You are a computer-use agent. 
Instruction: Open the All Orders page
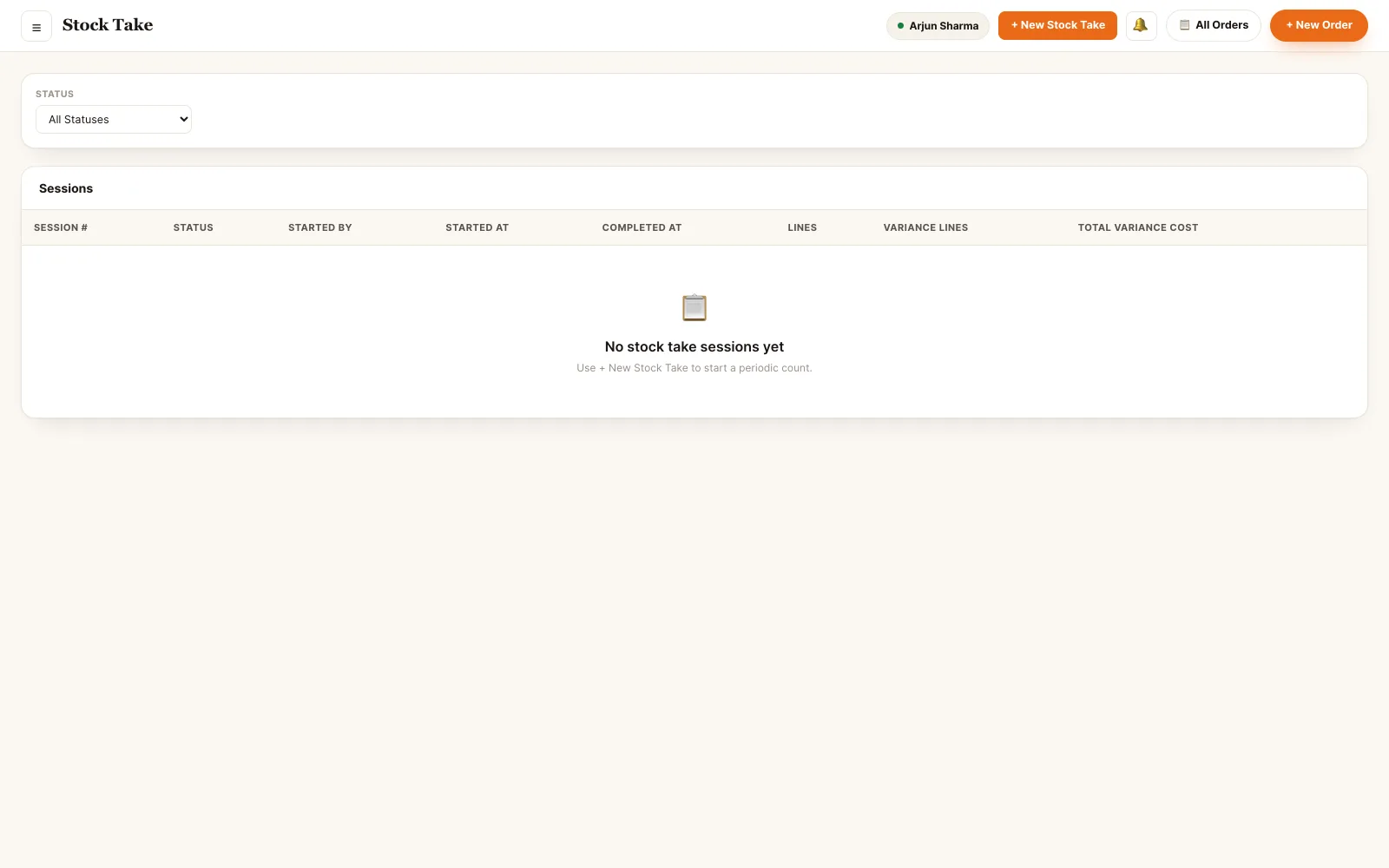click(1214, 25)
